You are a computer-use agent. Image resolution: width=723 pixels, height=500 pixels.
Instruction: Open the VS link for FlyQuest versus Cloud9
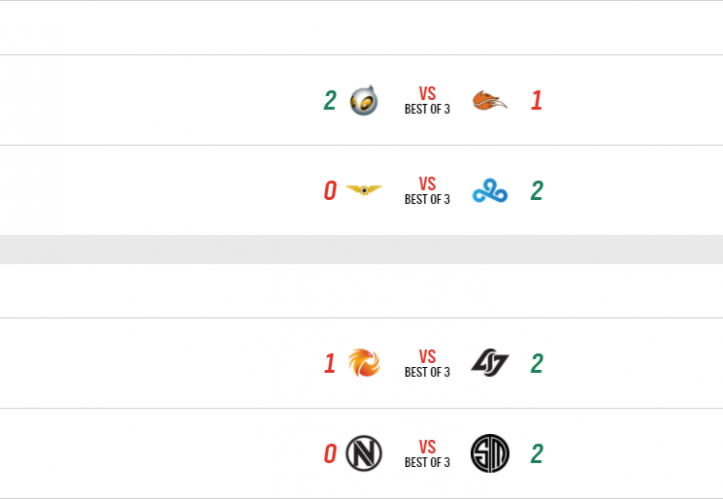click(x=427, y=184)
